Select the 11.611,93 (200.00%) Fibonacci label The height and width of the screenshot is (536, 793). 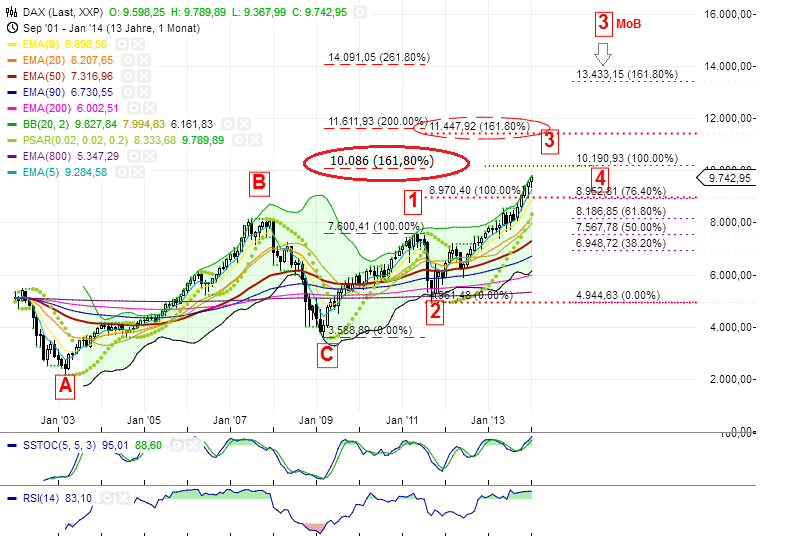pos(377,121)
